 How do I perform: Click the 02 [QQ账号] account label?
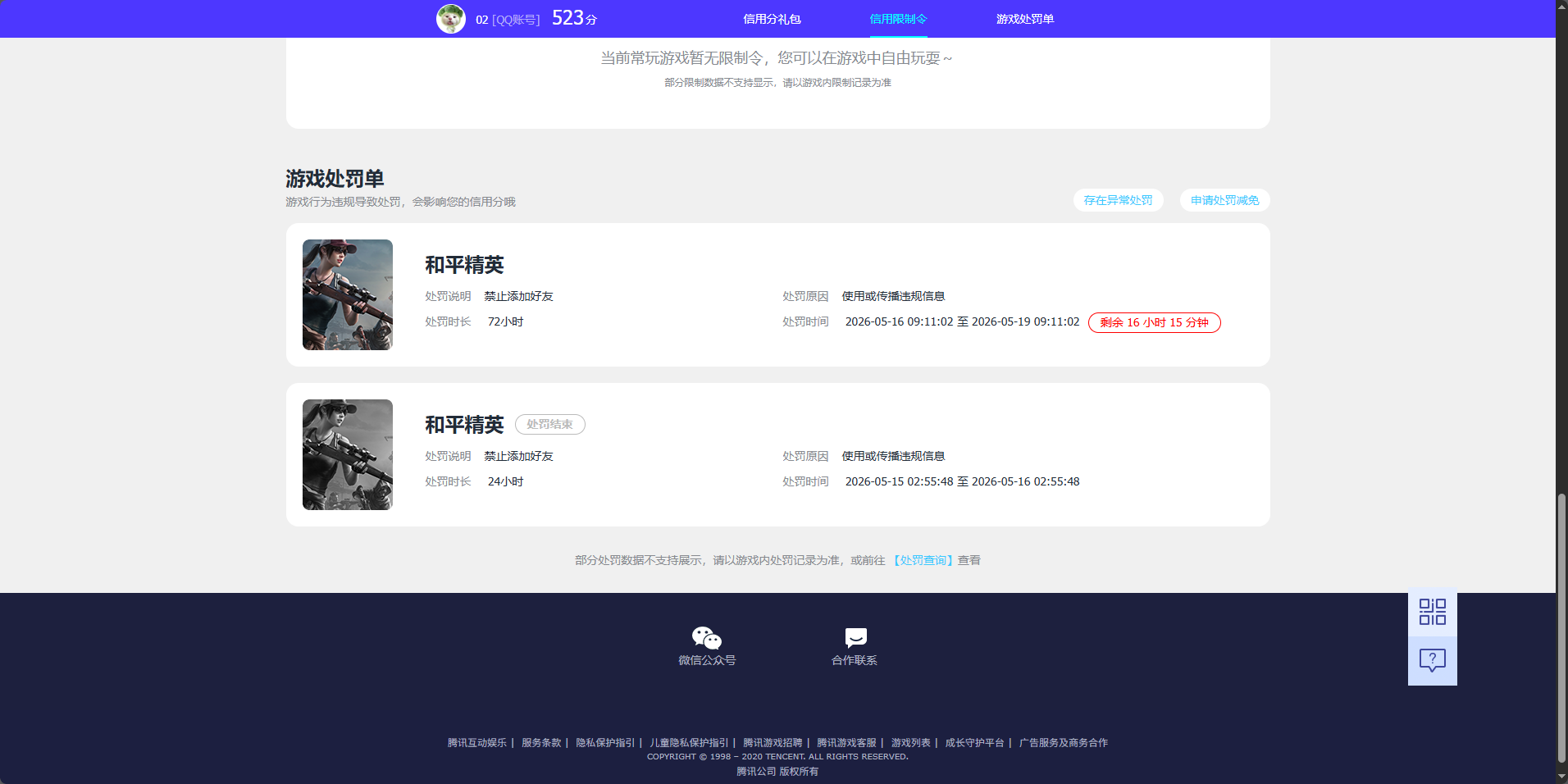508,20
